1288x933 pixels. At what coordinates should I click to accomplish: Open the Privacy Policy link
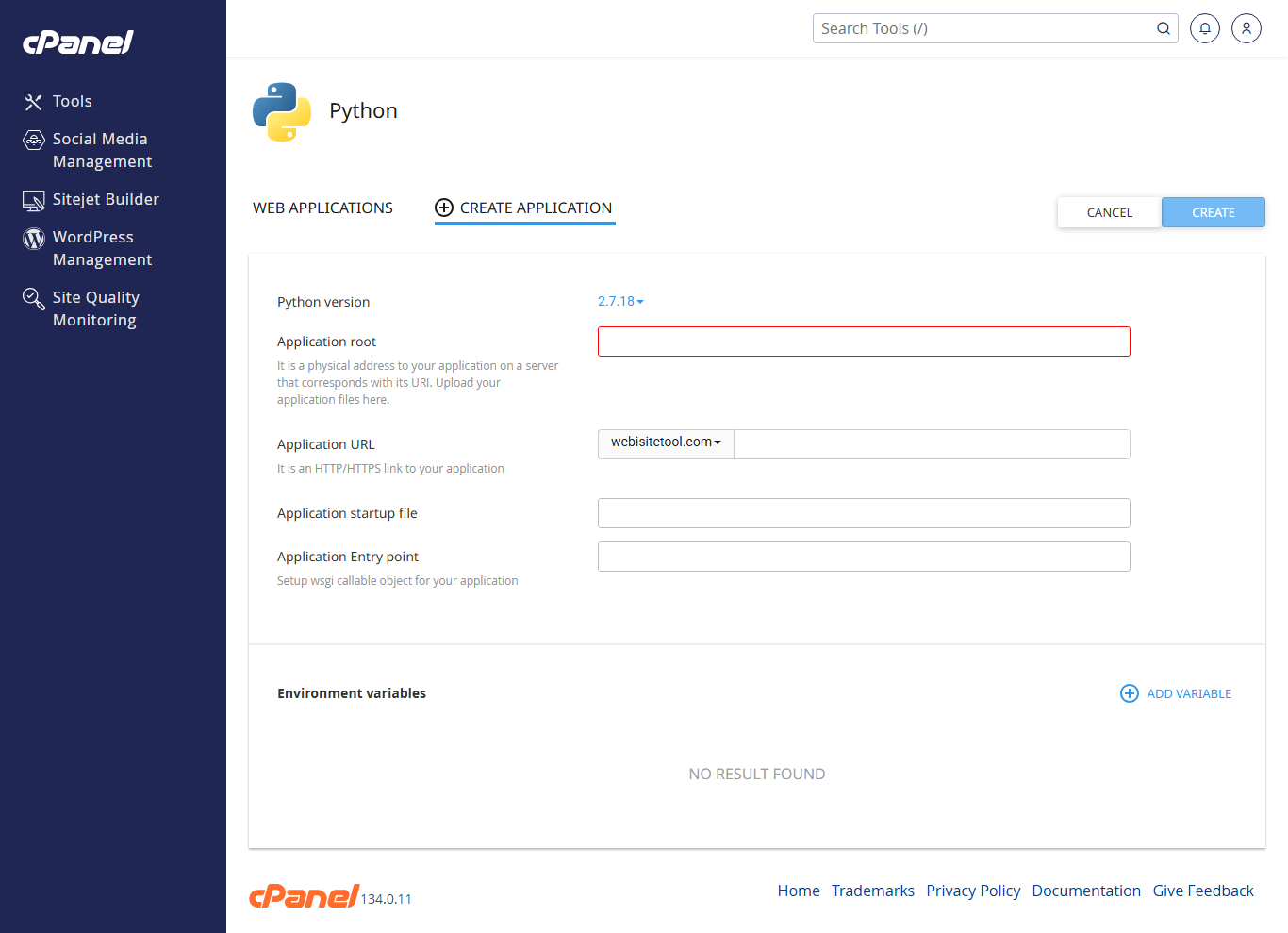tap(973, 891)
